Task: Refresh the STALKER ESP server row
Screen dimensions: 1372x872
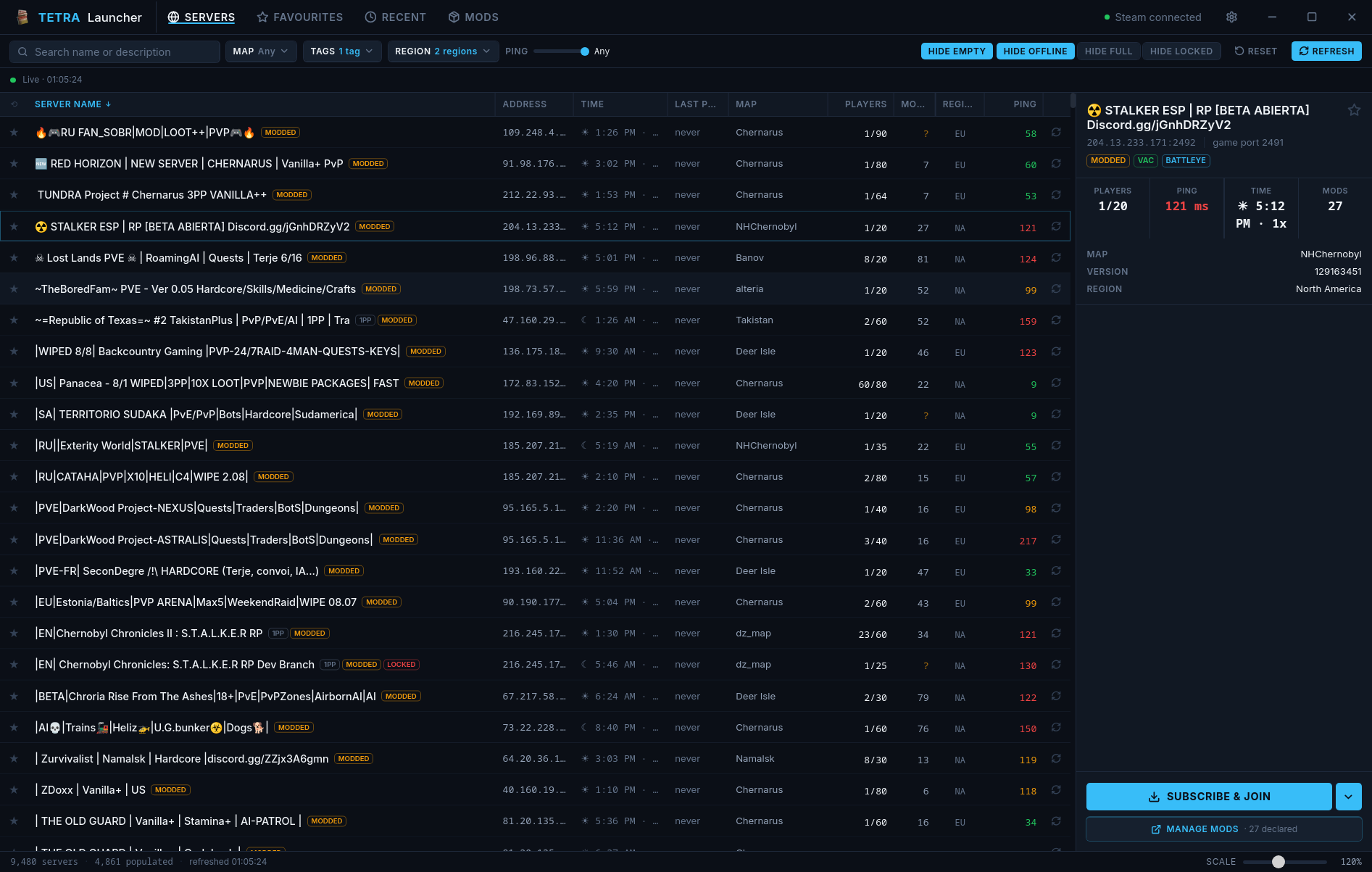Action: click(x=1056, y=227)
